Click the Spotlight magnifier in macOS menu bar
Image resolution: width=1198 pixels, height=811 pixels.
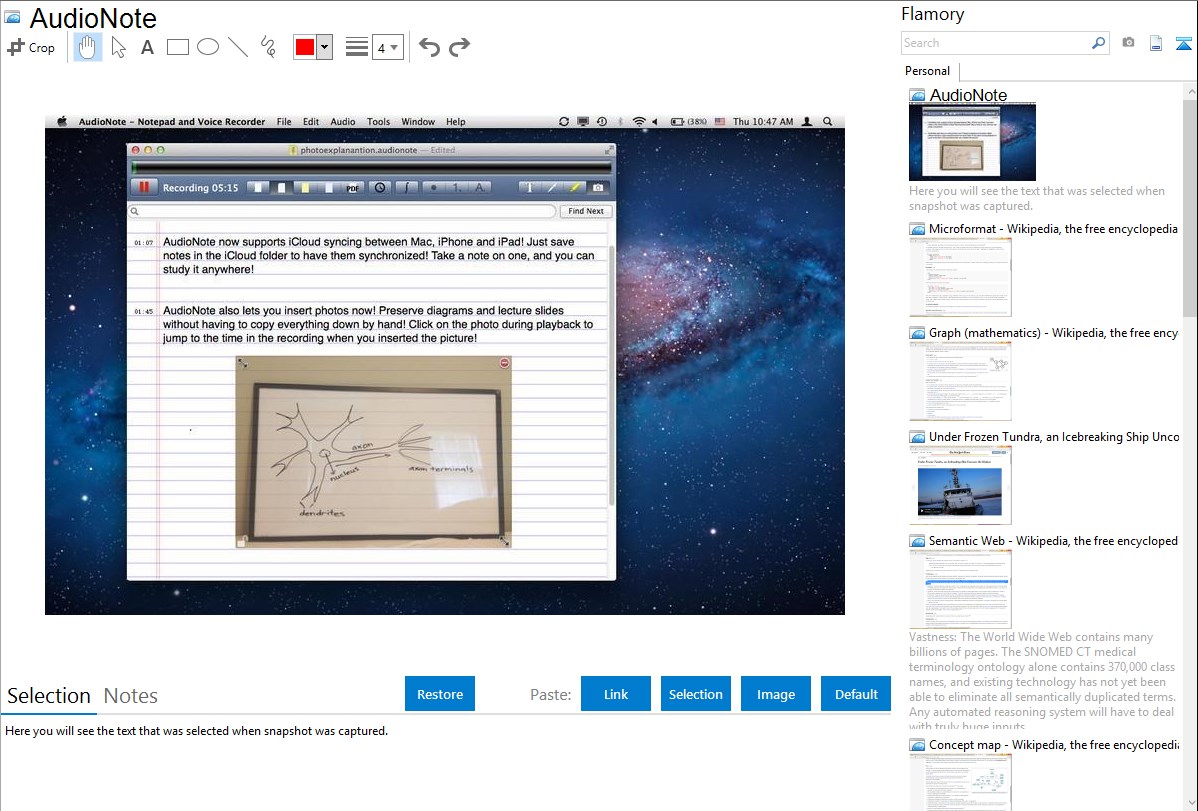tap(827, 122)
